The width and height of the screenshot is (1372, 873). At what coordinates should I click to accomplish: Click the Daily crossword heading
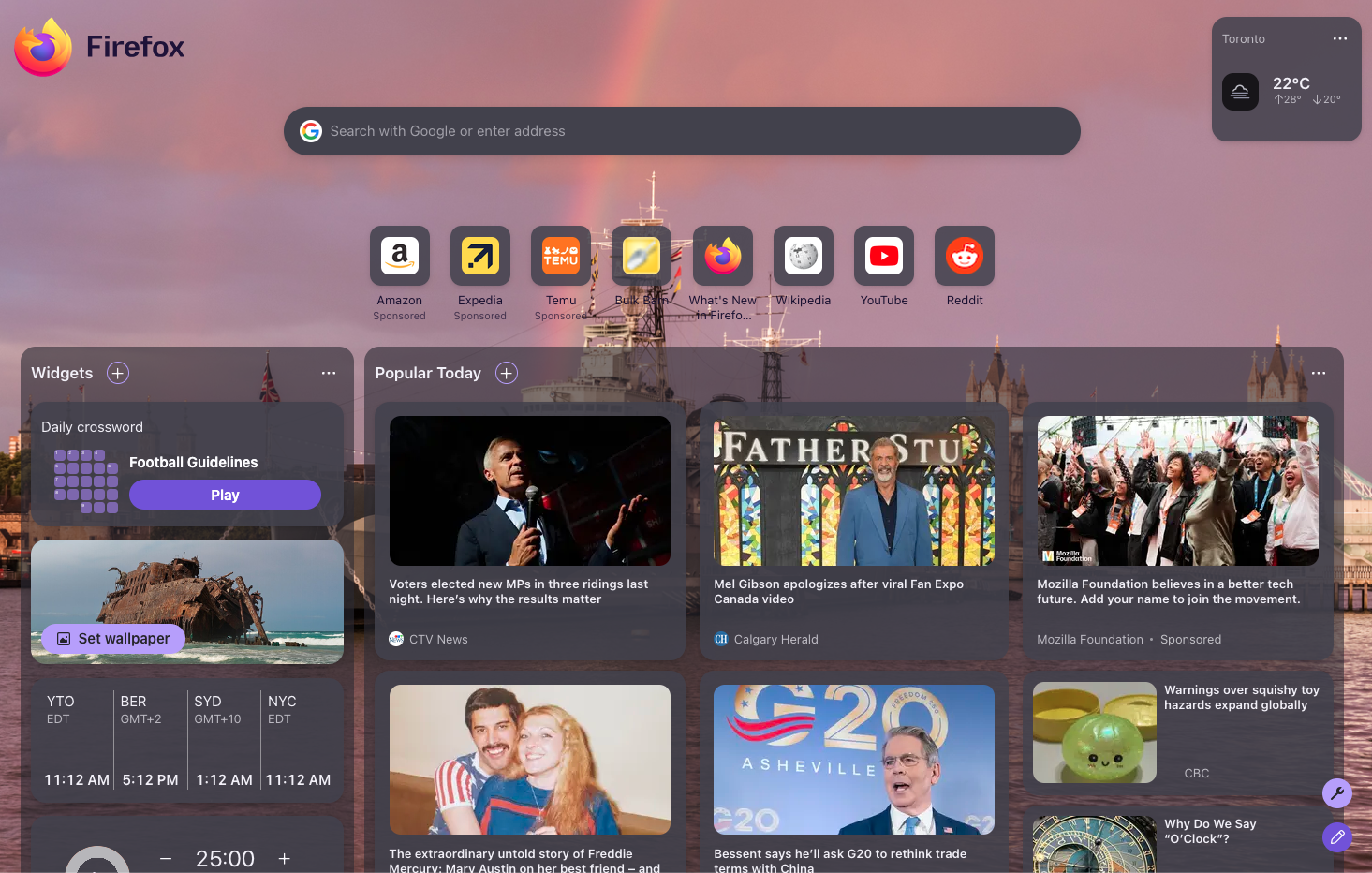tap(93, 426)
